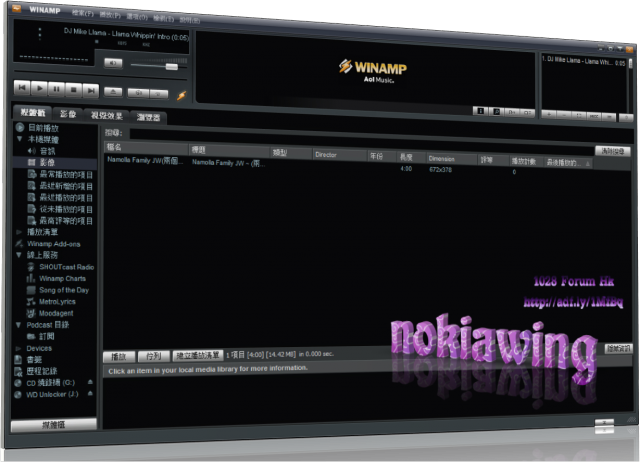The height and width of the screenshot is (462, 640).
Task: Skip to the previous track
Action: (x=22, y=87)
